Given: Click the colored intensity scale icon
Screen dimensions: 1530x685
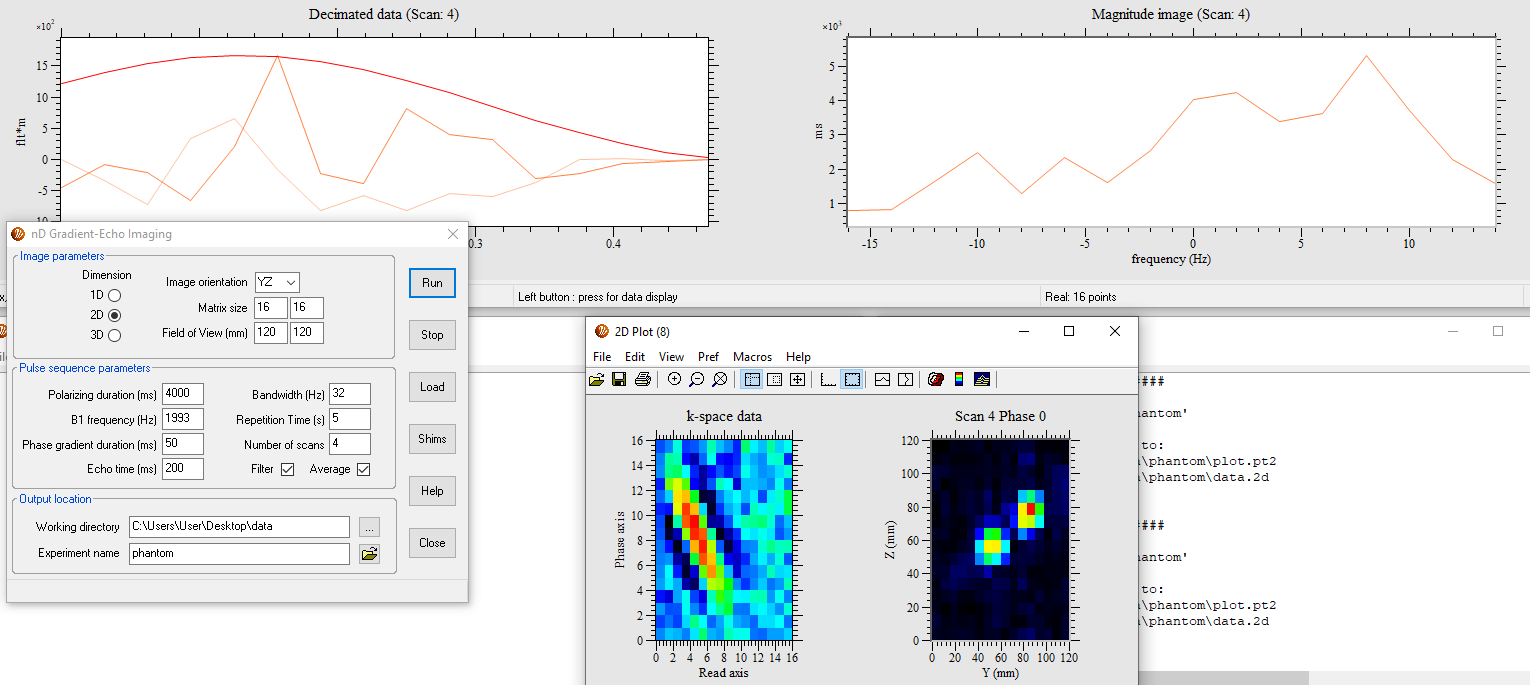Looking at the screenshot, I should [958, 379].
